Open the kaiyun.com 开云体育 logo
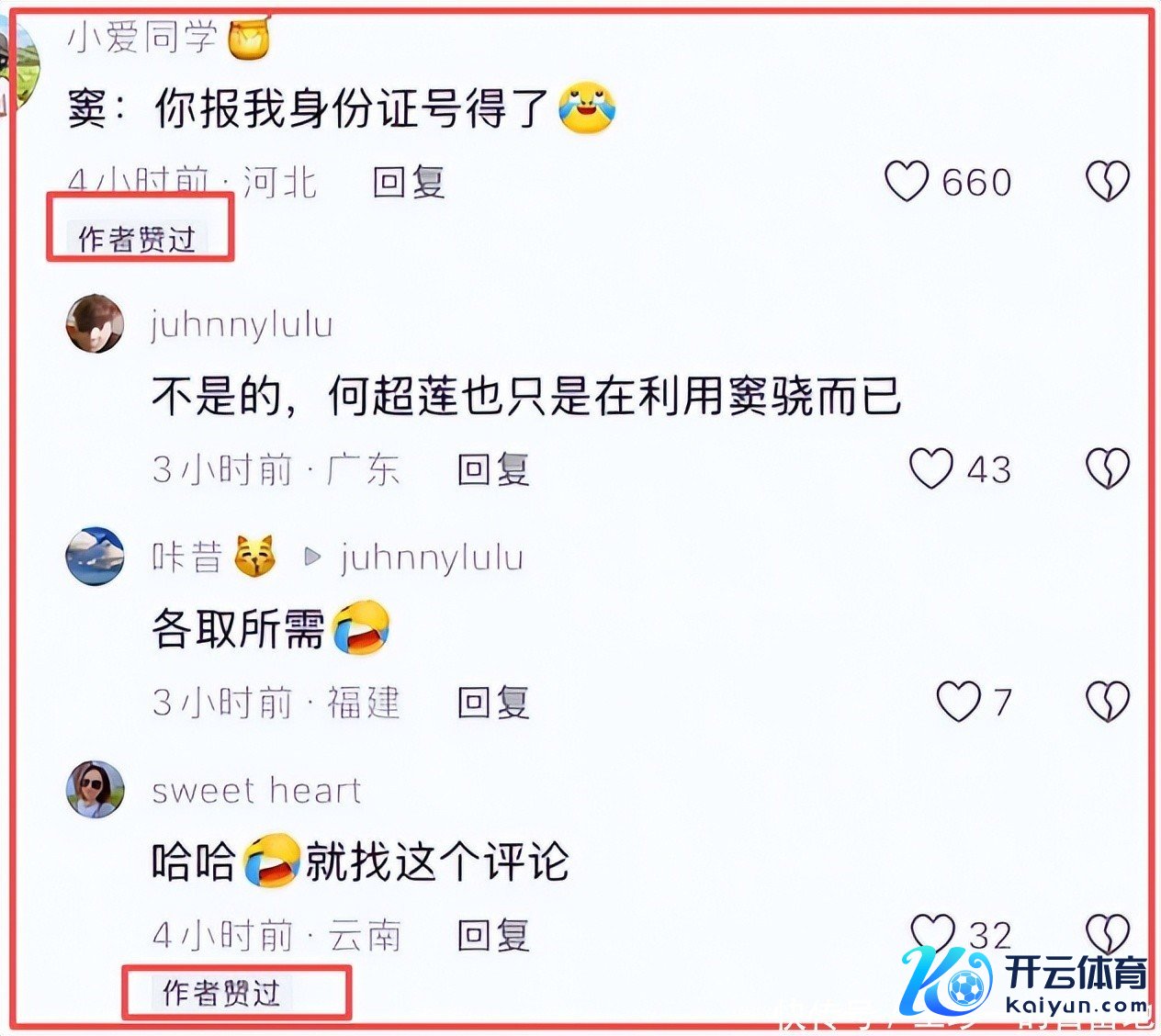 click(x=1025, y=983)
